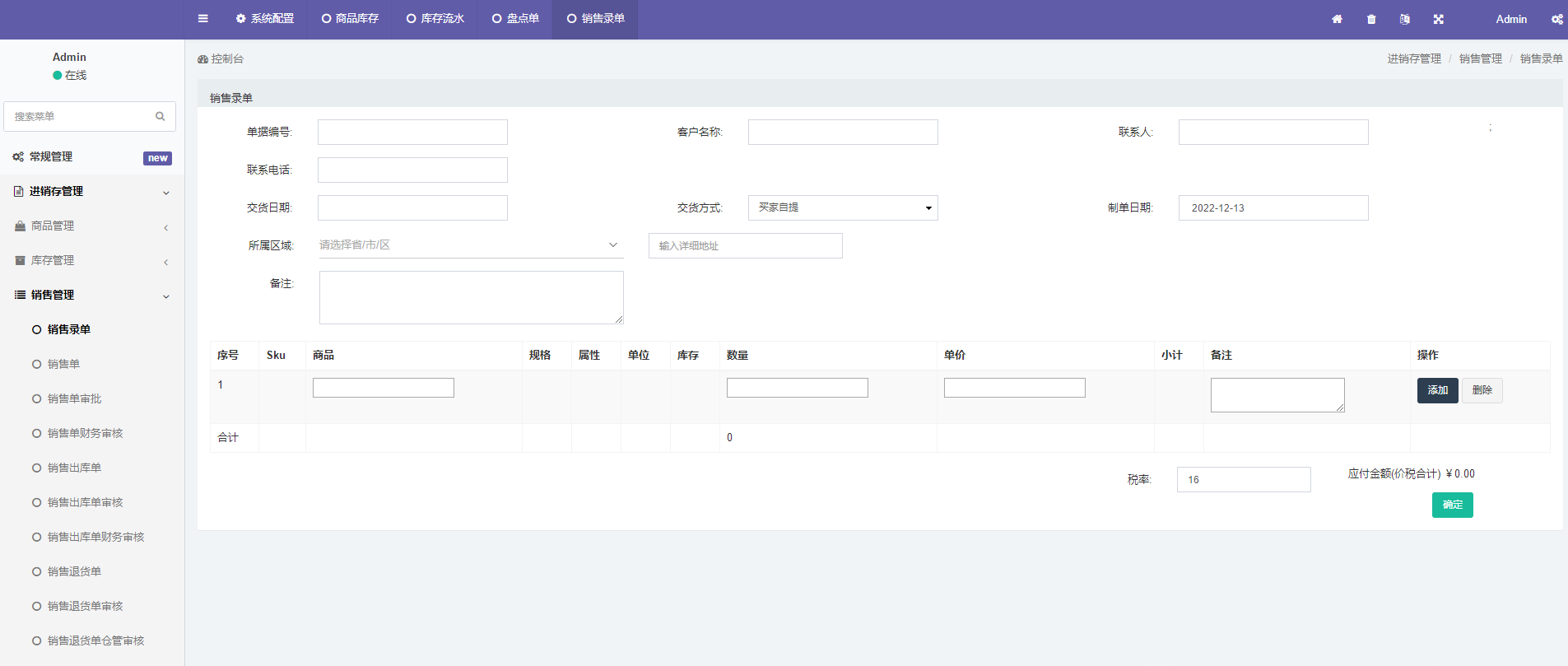Click the home icon in top bar

pos(1337,19)
